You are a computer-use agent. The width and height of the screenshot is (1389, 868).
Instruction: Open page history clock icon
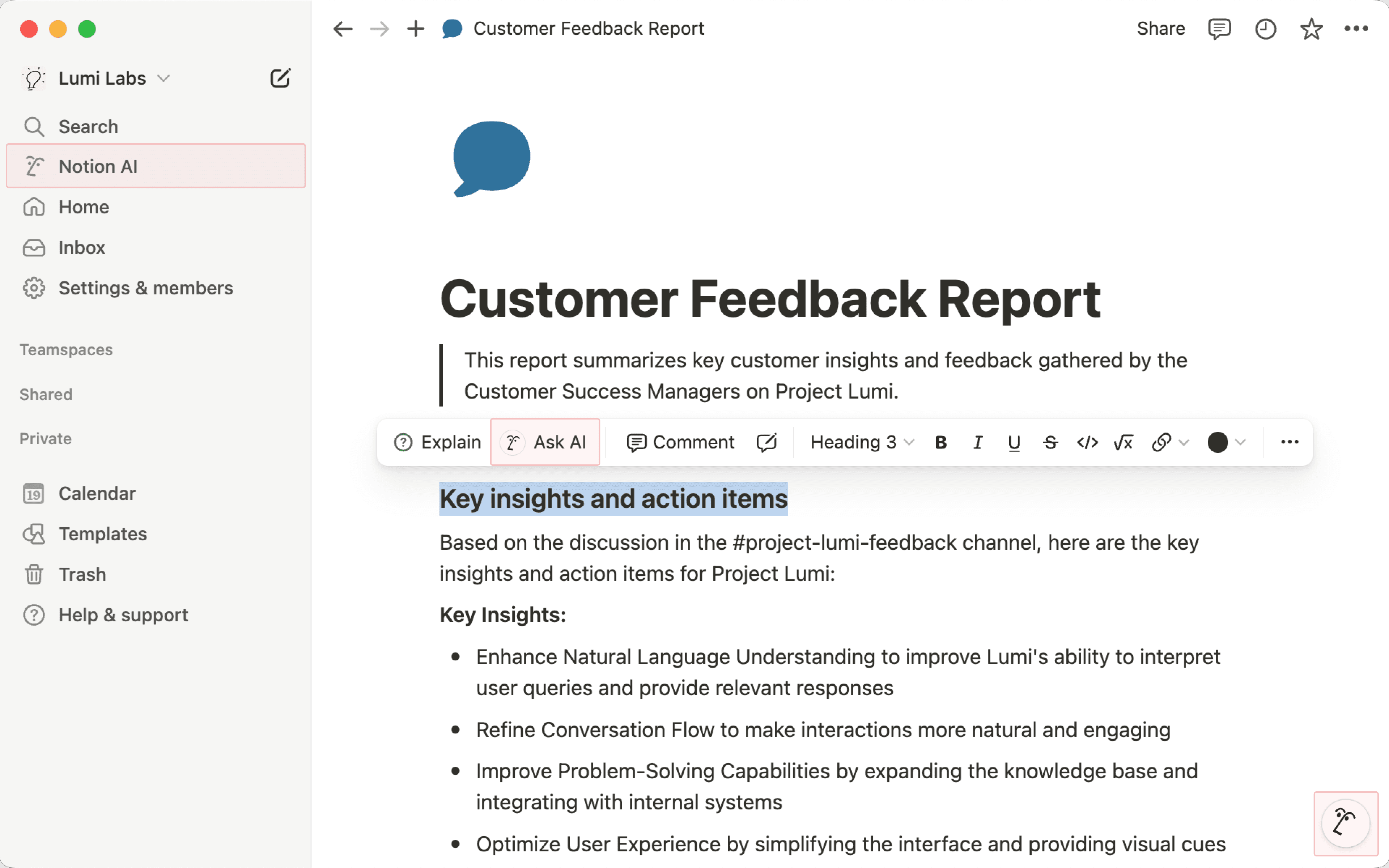[x=1265, y=29]
